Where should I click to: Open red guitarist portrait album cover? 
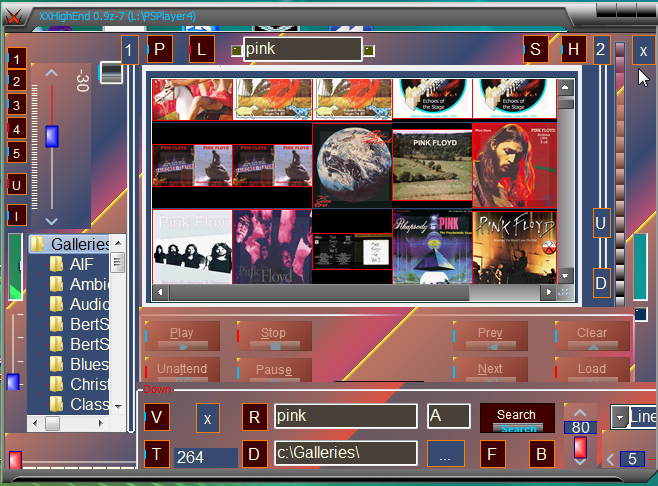point(514,165)
